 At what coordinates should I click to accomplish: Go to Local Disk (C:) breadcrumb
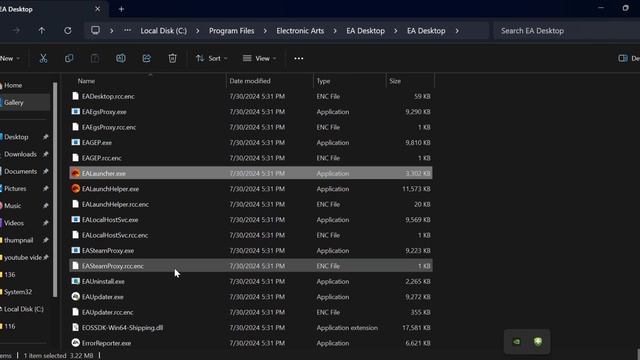click(164, 31)
